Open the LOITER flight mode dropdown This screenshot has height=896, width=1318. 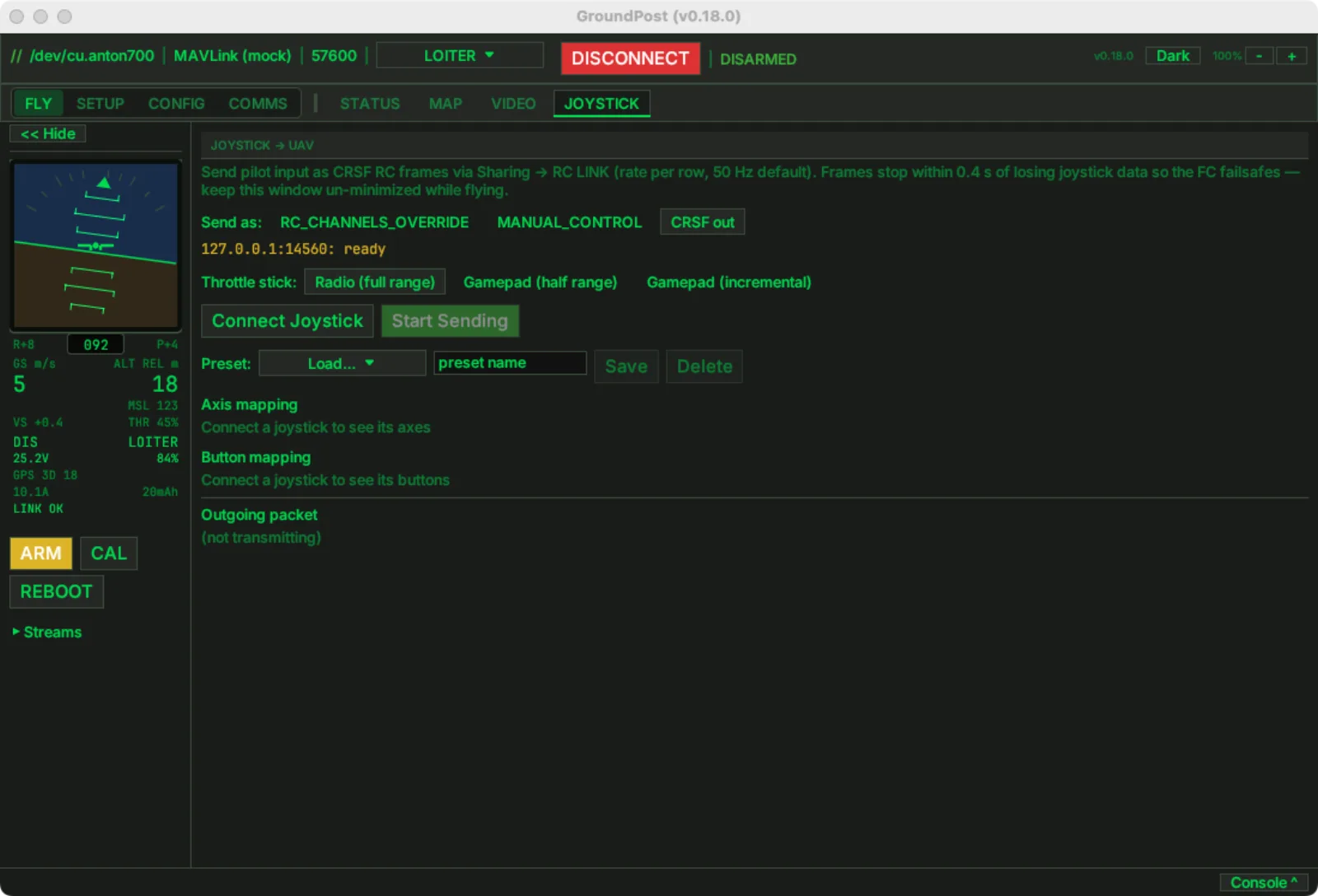(x=460, y=55)
